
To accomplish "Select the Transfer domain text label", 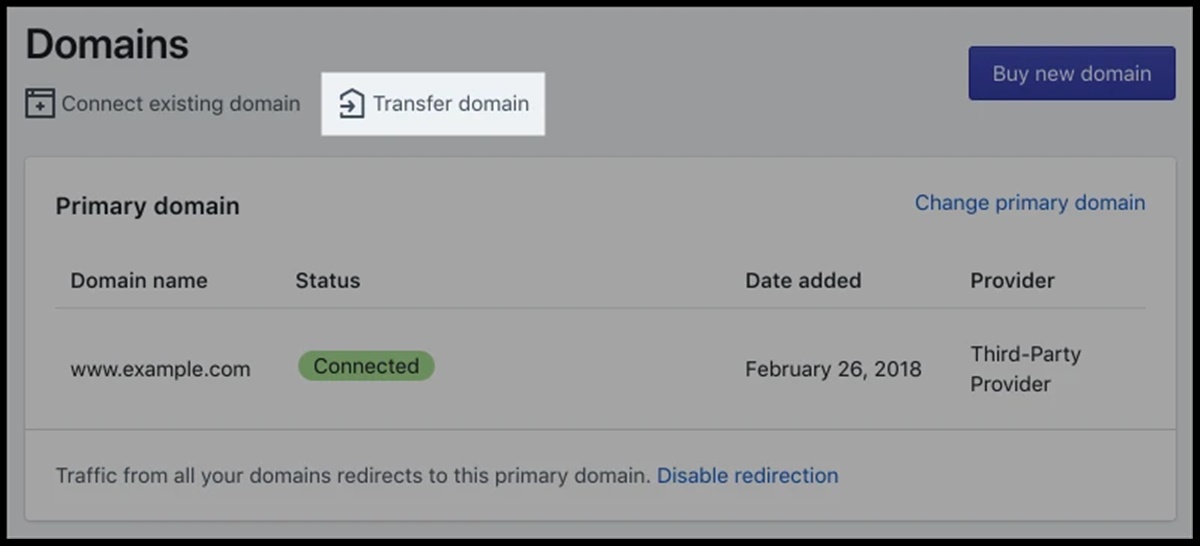I will 451,104.
